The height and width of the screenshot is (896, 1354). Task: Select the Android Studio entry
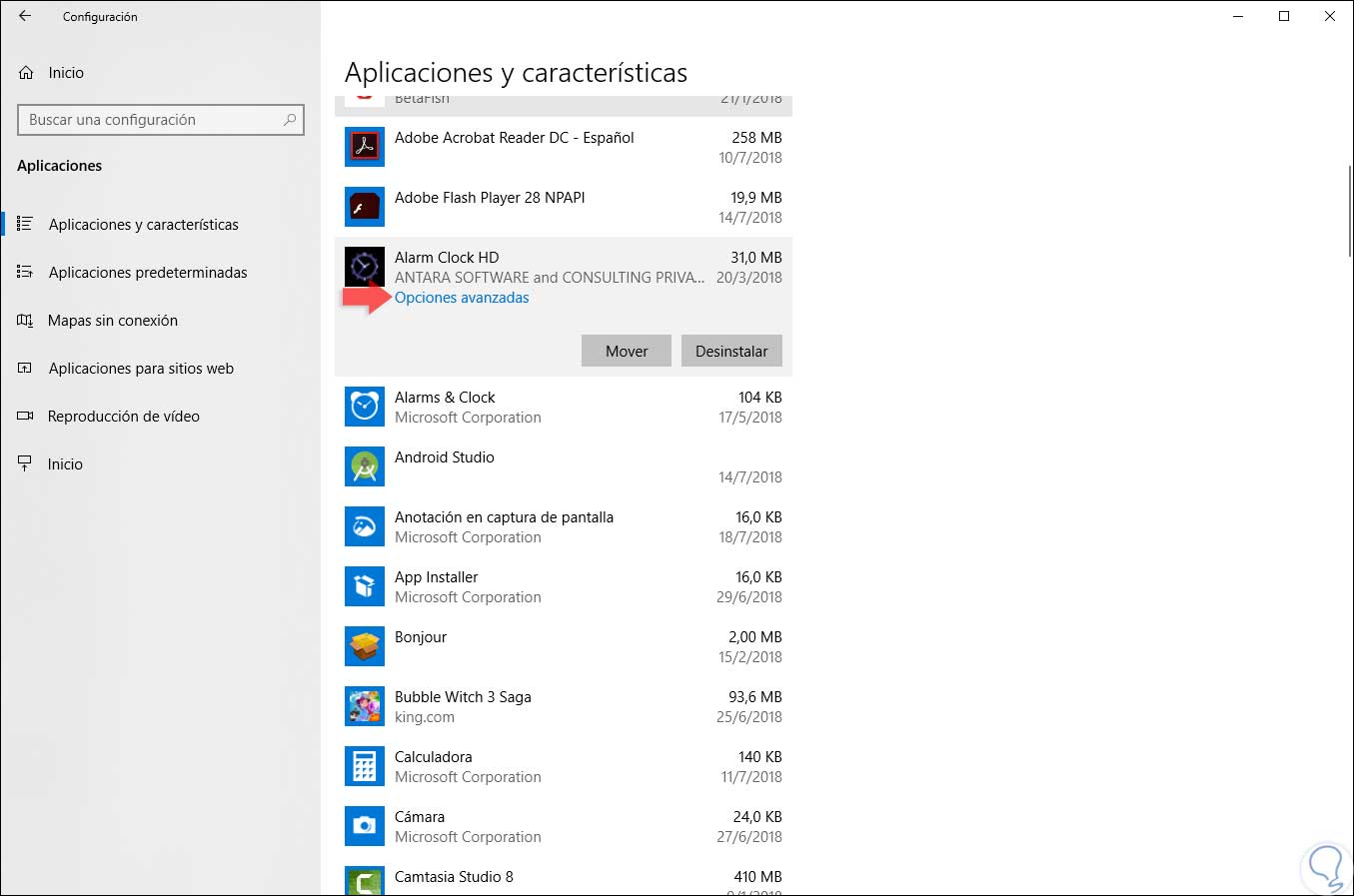tap(564, 466)
